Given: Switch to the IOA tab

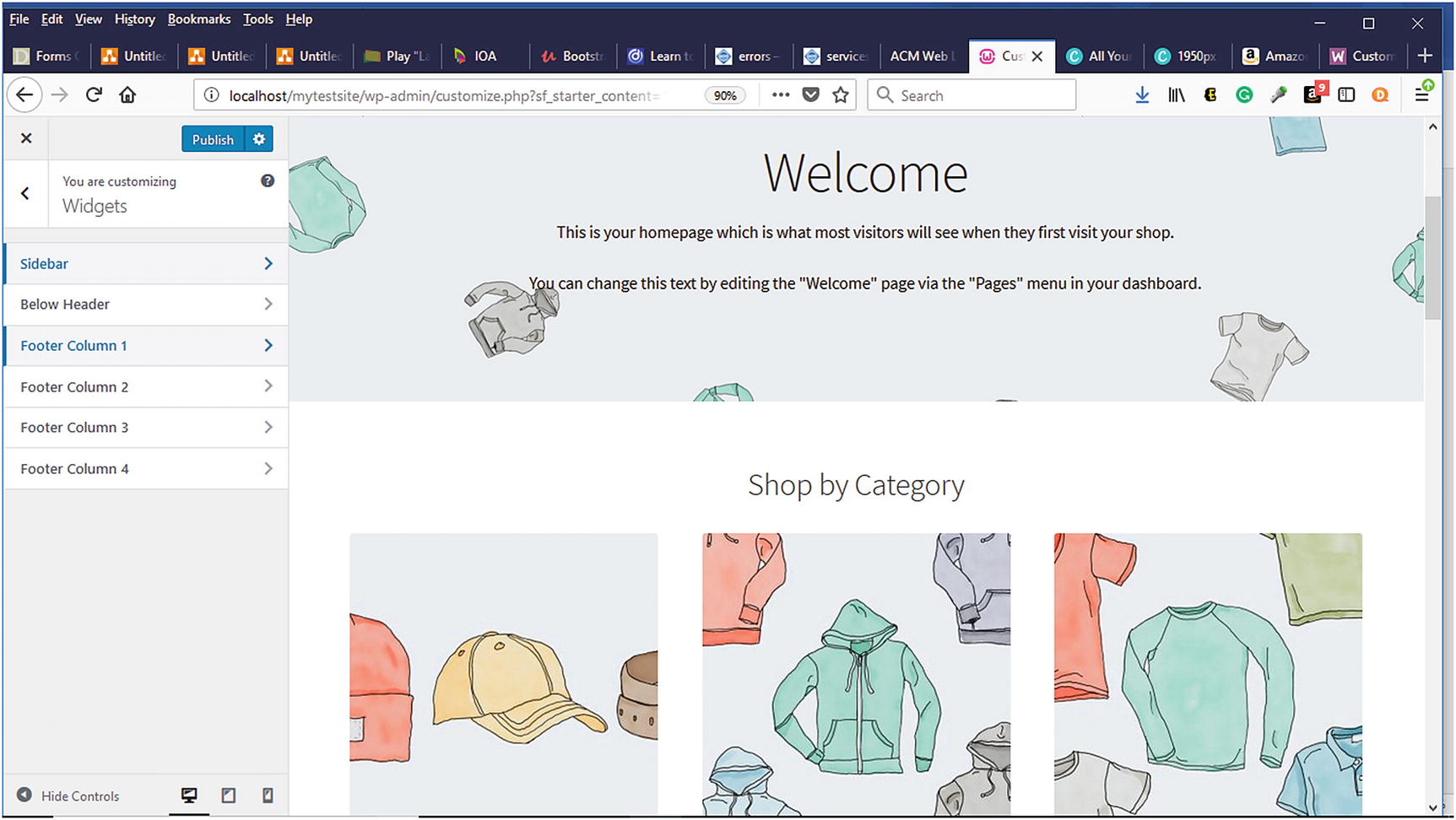Looking at the screenshot, I should [x=486, y=57].
